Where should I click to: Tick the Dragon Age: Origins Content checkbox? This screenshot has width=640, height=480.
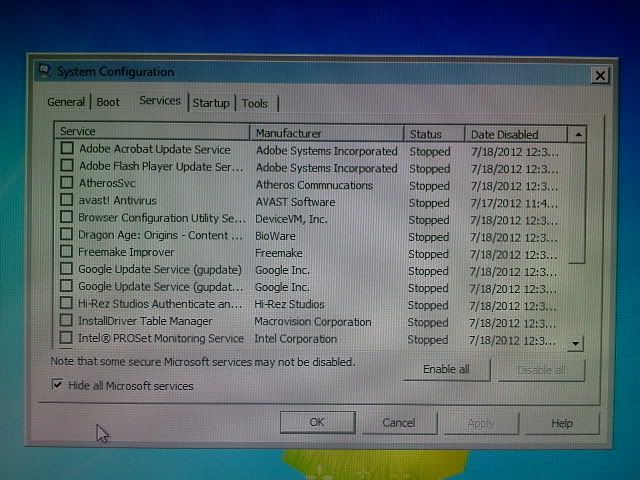[x=67, y=234]
